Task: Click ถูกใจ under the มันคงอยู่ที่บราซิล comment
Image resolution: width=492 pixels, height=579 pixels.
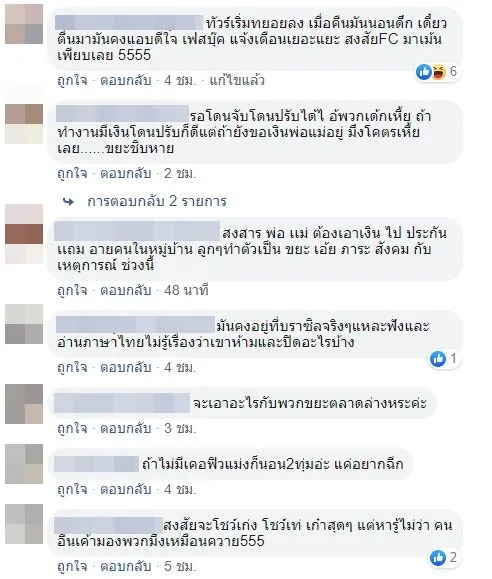Action: click(72, 368)
